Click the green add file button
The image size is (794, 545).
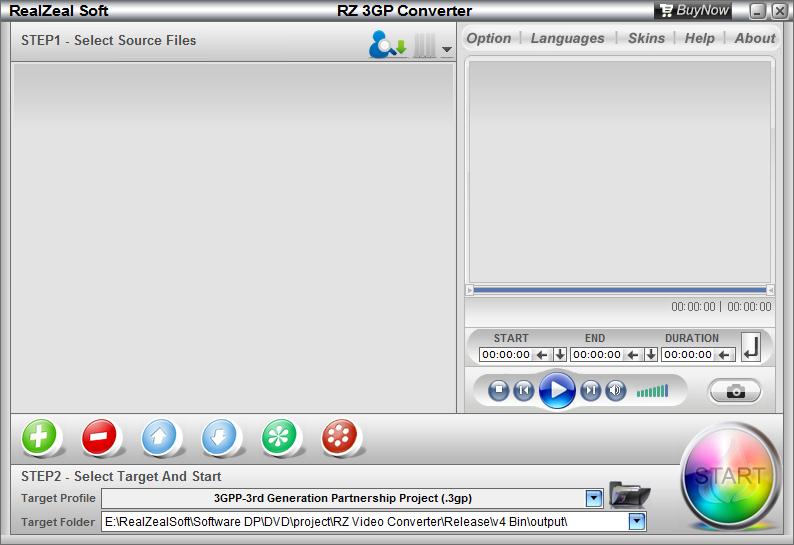coord(40,437)
